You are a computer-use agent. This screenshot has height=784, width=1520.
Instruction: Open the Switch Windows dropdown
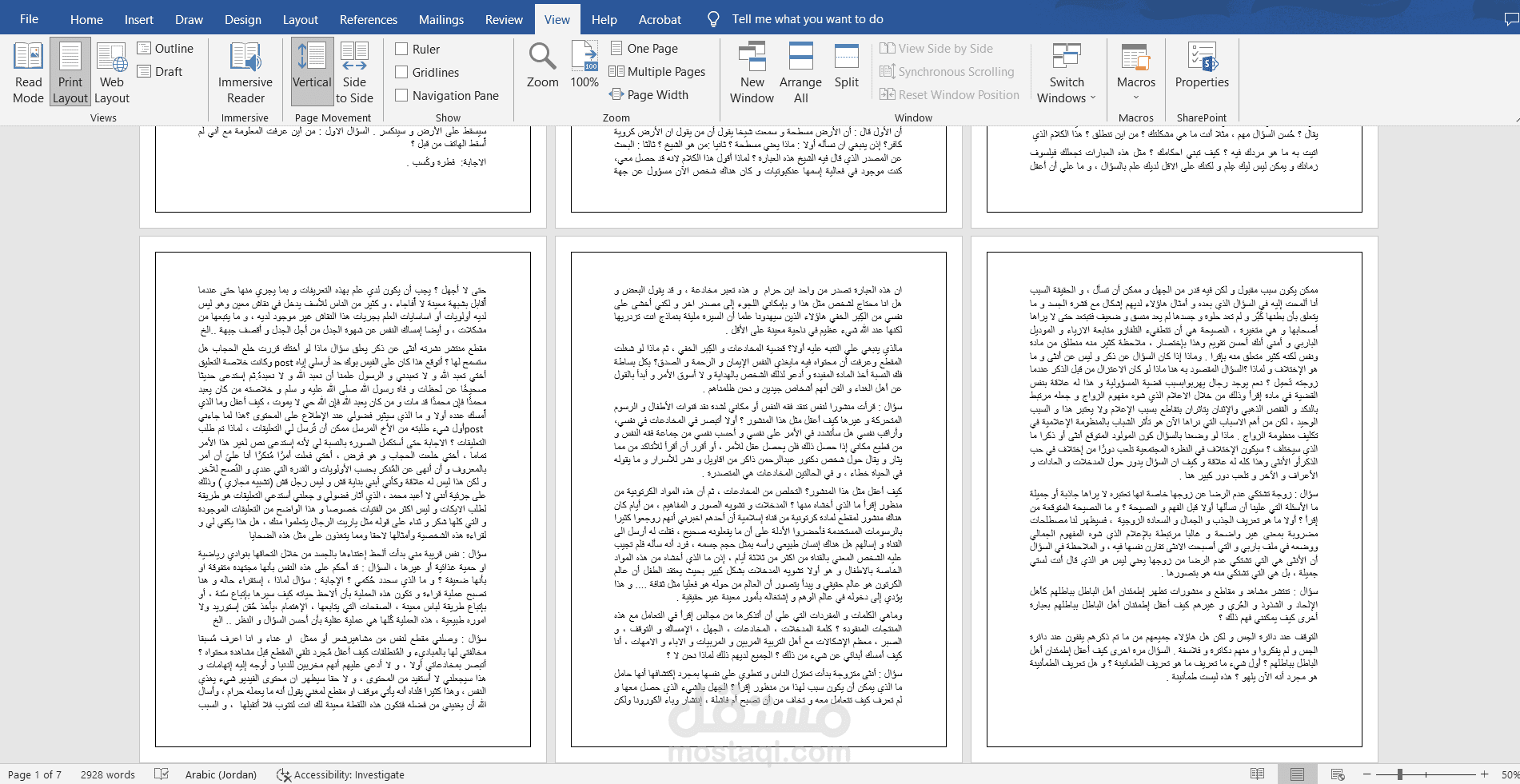1067,73
